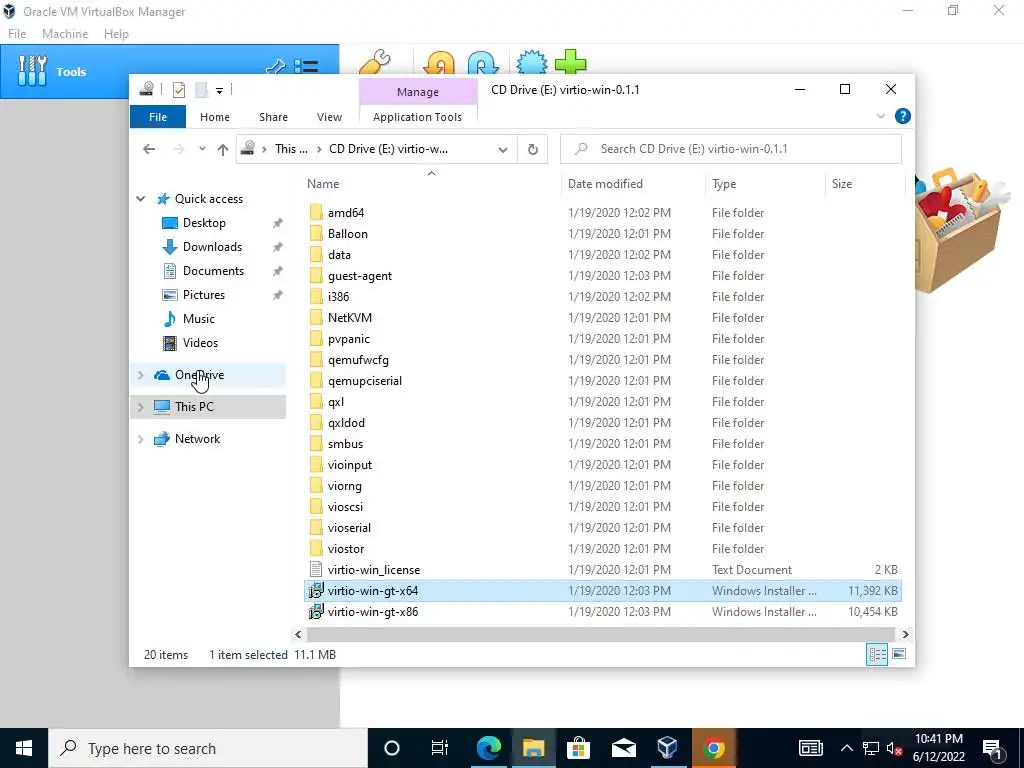Go back in Explorer
Viewport: 1024px width, 768px height.
[x=149, y=149]
